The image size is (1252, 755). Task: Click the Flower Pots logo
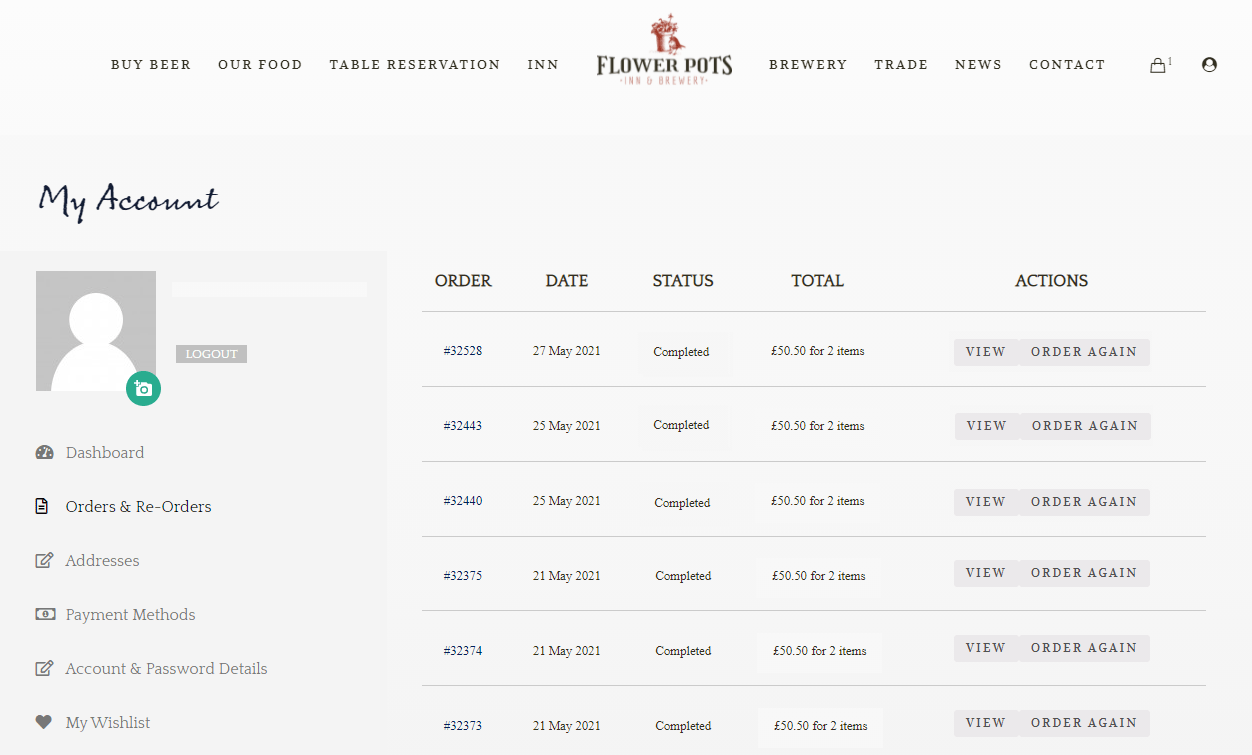coord(664,52)
